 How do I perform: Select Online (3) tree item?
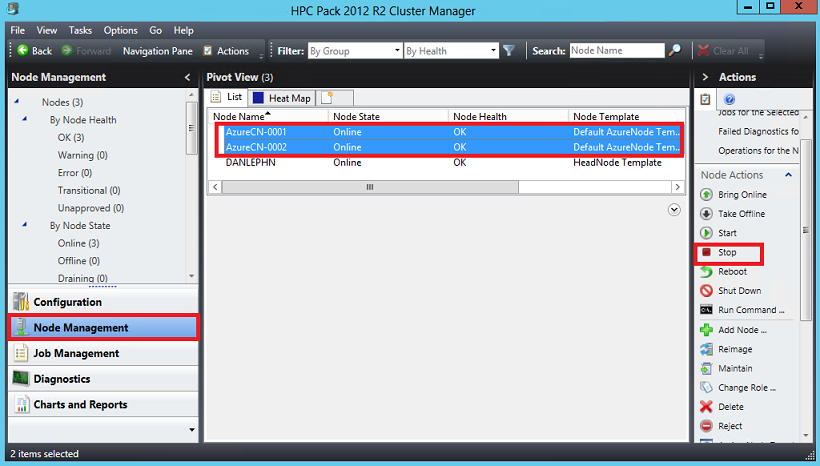[x=78, y=243]
